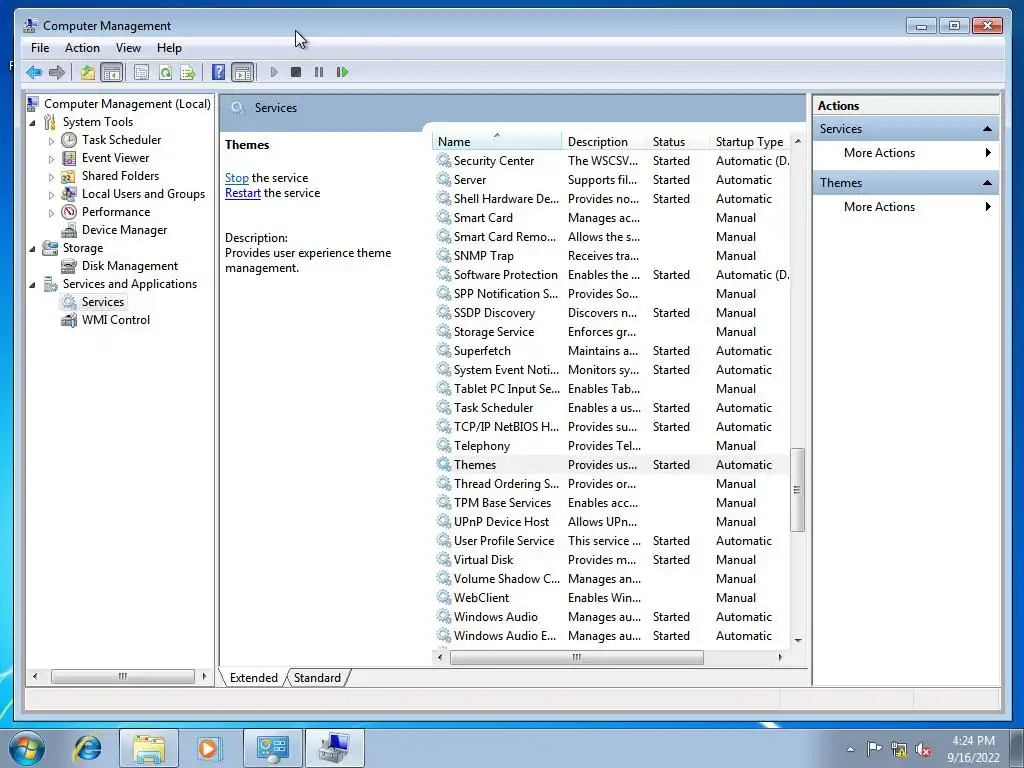Select the WMI Control tree icon
Screen dimensions: 1024x768
click(69, 320)
